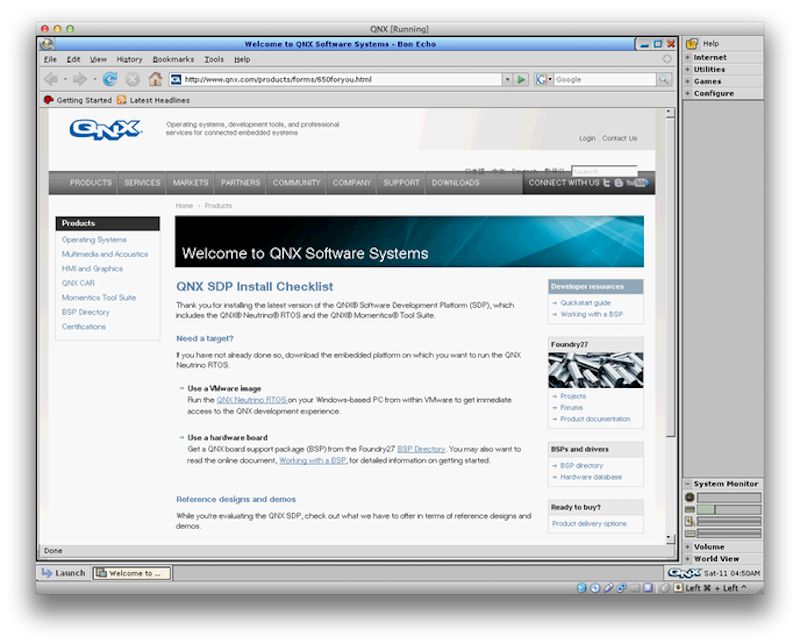Click the Stop loading icon
800x644 pixels.
point(132,79)
